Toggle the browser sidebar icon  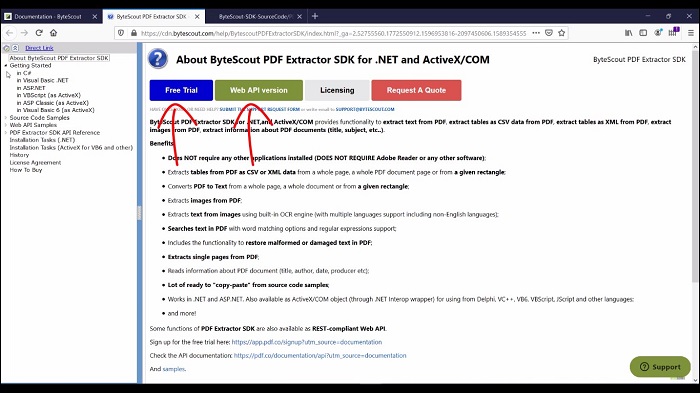pos(643,33)
